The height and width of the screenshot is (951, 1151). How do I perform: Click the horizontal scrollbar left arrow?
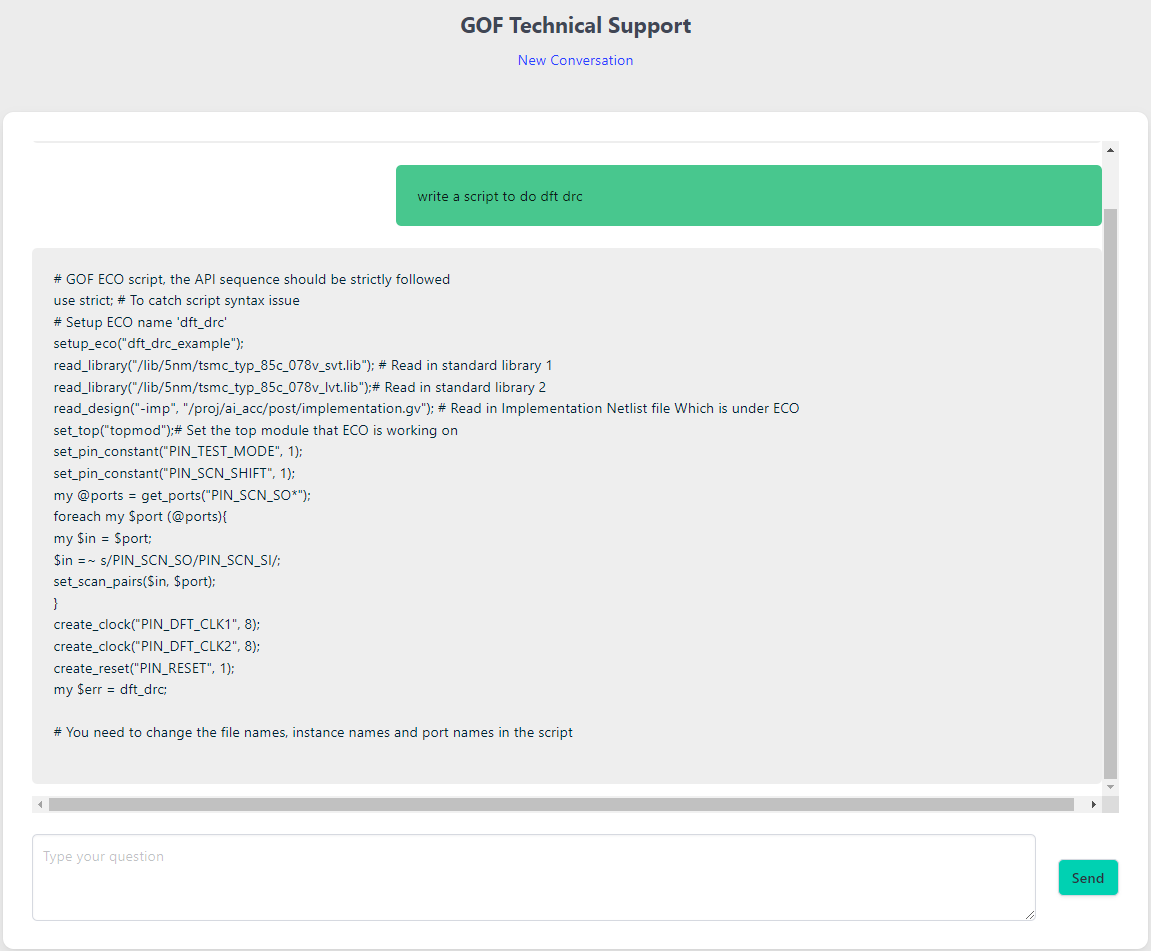point(40,804)
